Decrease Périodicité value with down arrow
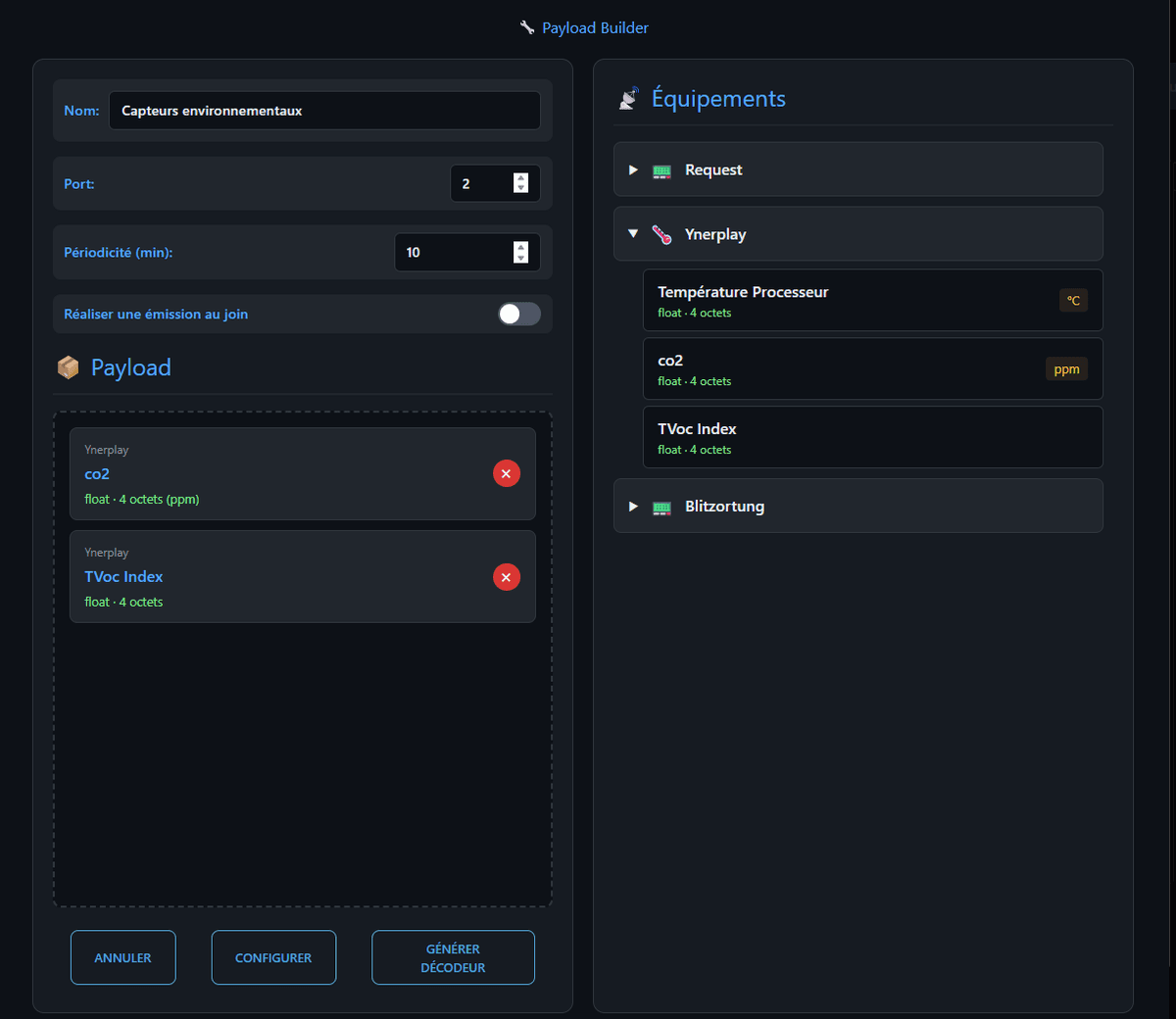Image resolution: width=1176 pixels, height=1019 pixels. click(x=520, y=258)
